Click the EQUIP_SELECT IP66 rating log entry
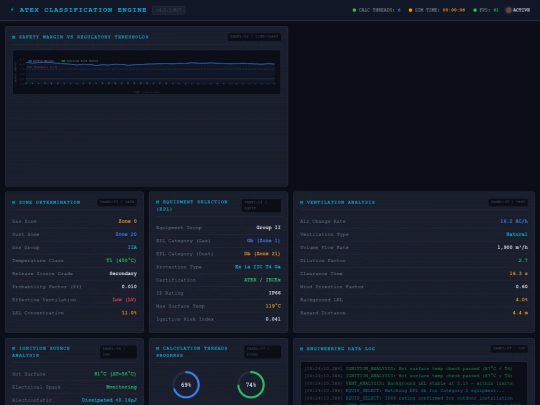Image resolution: width=540 pixels, height=405 pixels. [x=408, y=398]
